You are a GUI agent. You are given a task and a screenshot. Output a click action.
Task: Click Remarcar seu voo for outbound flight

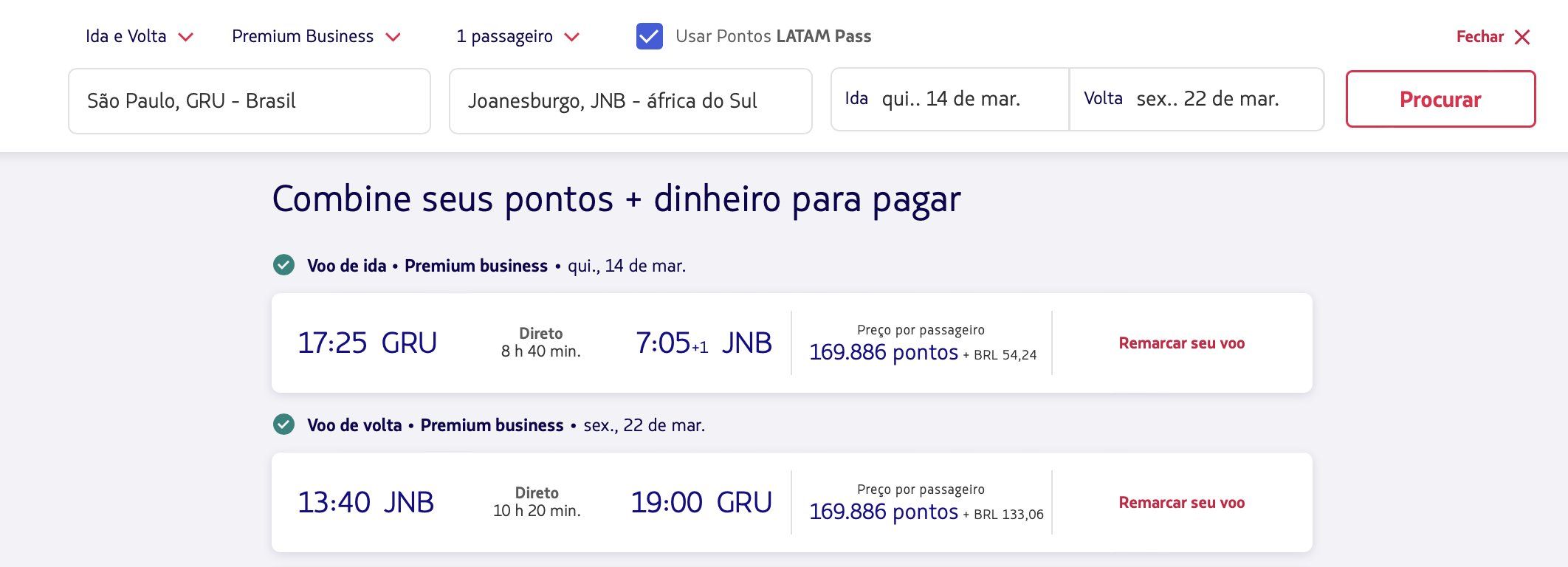tap(1181, 343)
